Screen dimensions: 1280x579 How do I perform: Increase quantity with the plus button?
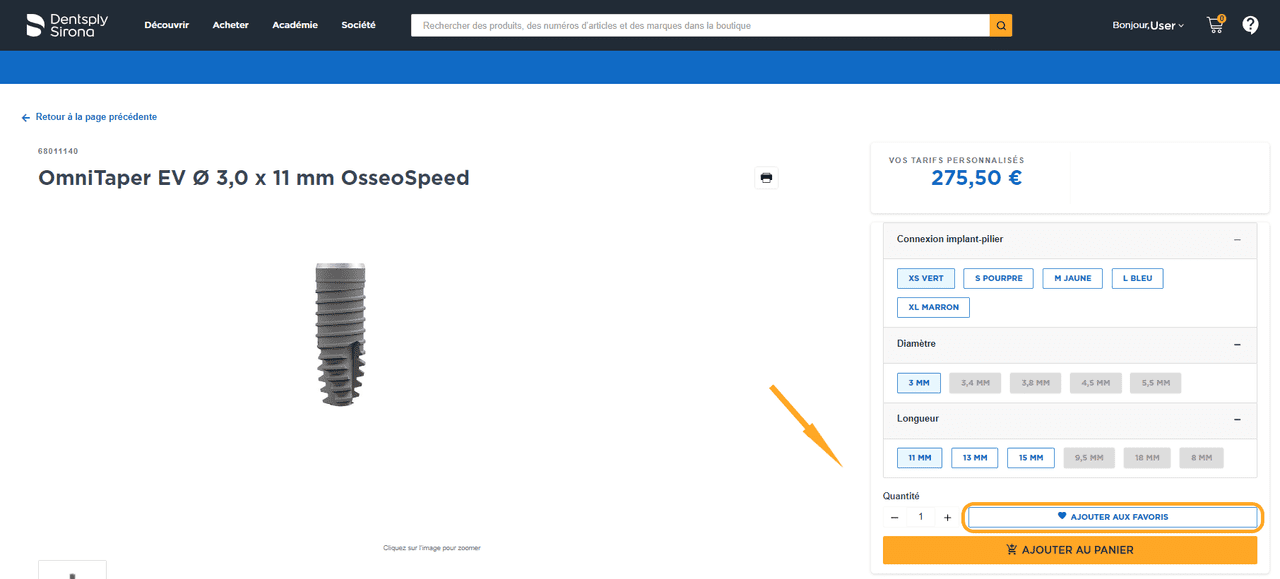coord(948,518)
